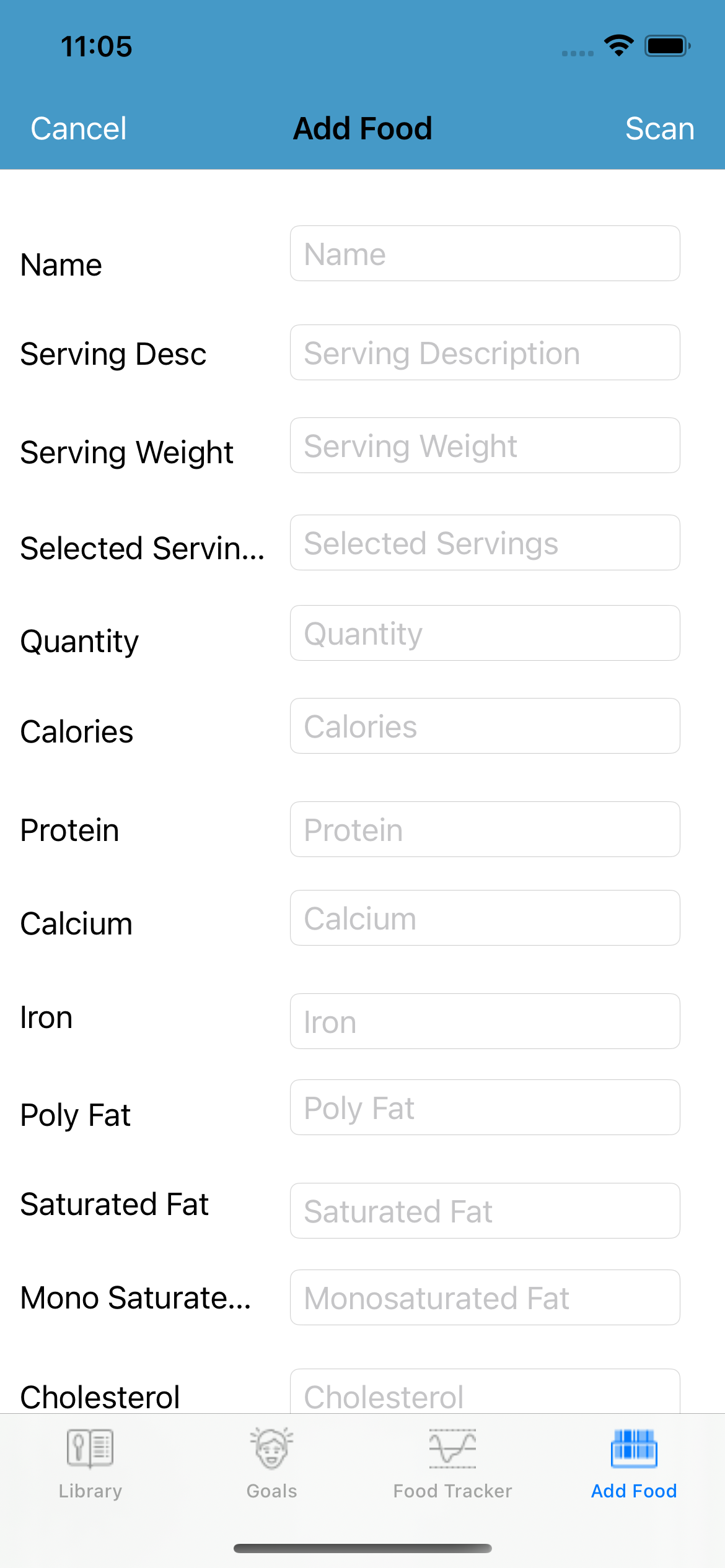Tap the Calories text field

click(485, 726)
